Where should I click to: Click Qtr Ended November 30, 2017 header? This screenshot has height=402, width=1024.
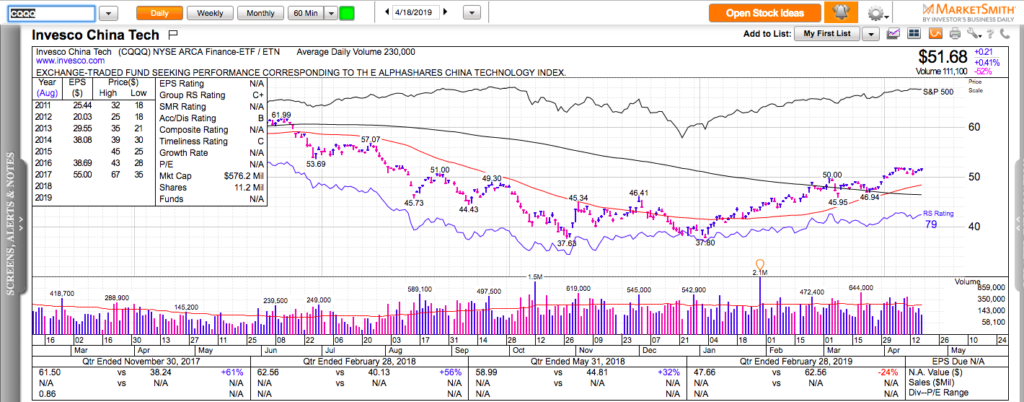click(142, 362)
